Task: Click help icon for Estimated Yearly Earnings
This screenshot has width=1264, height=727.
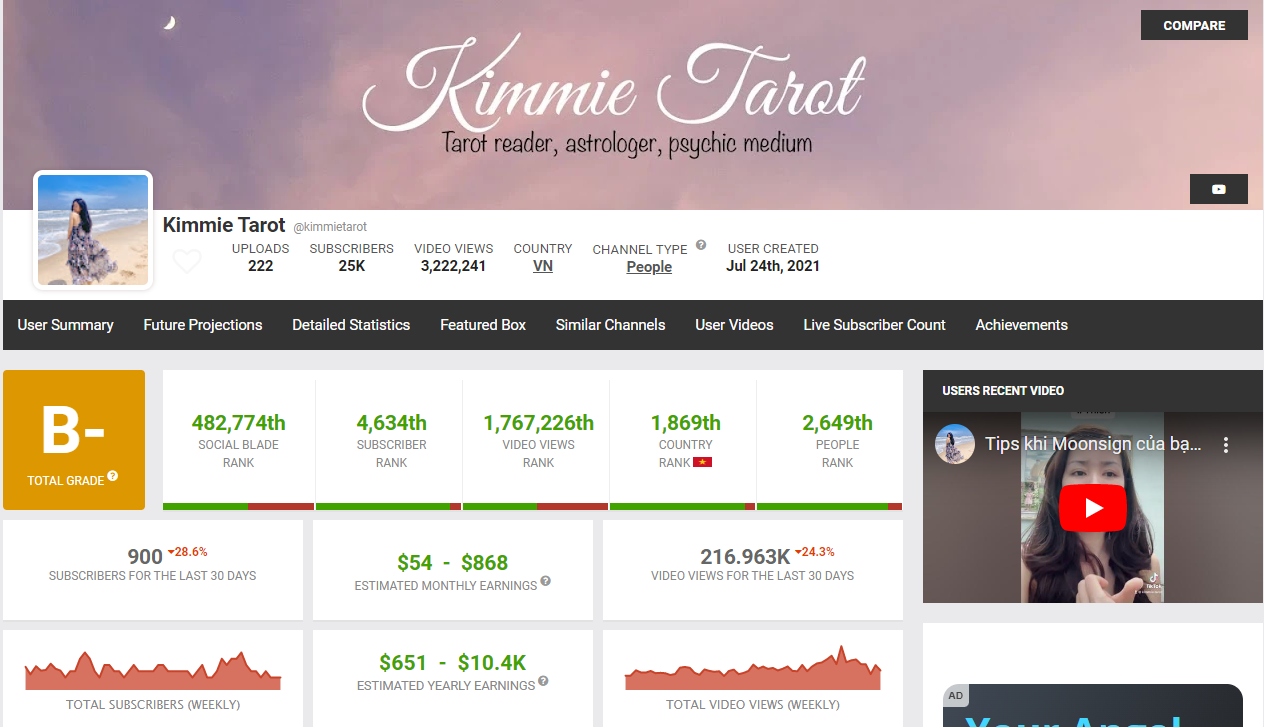Action: click(x=543, y=681)
